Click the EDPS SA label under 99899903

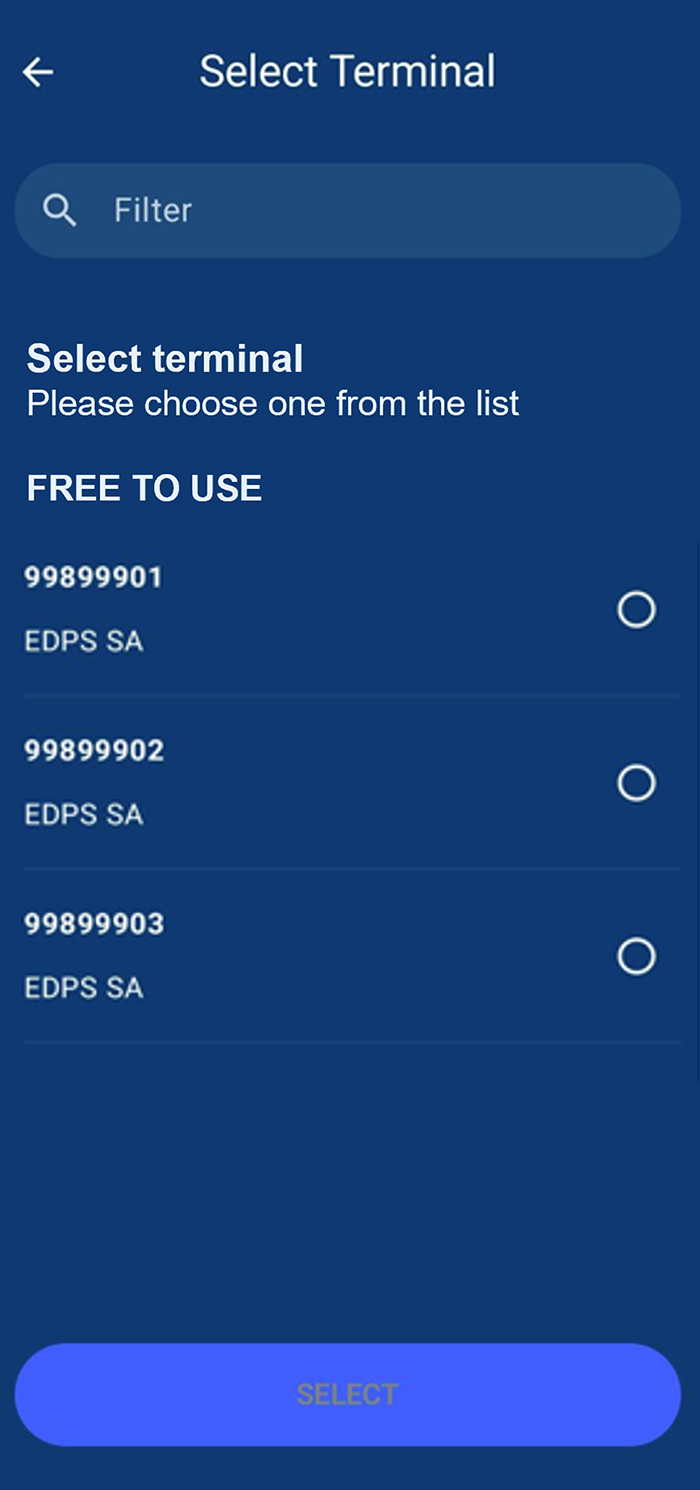coord(84,988)
